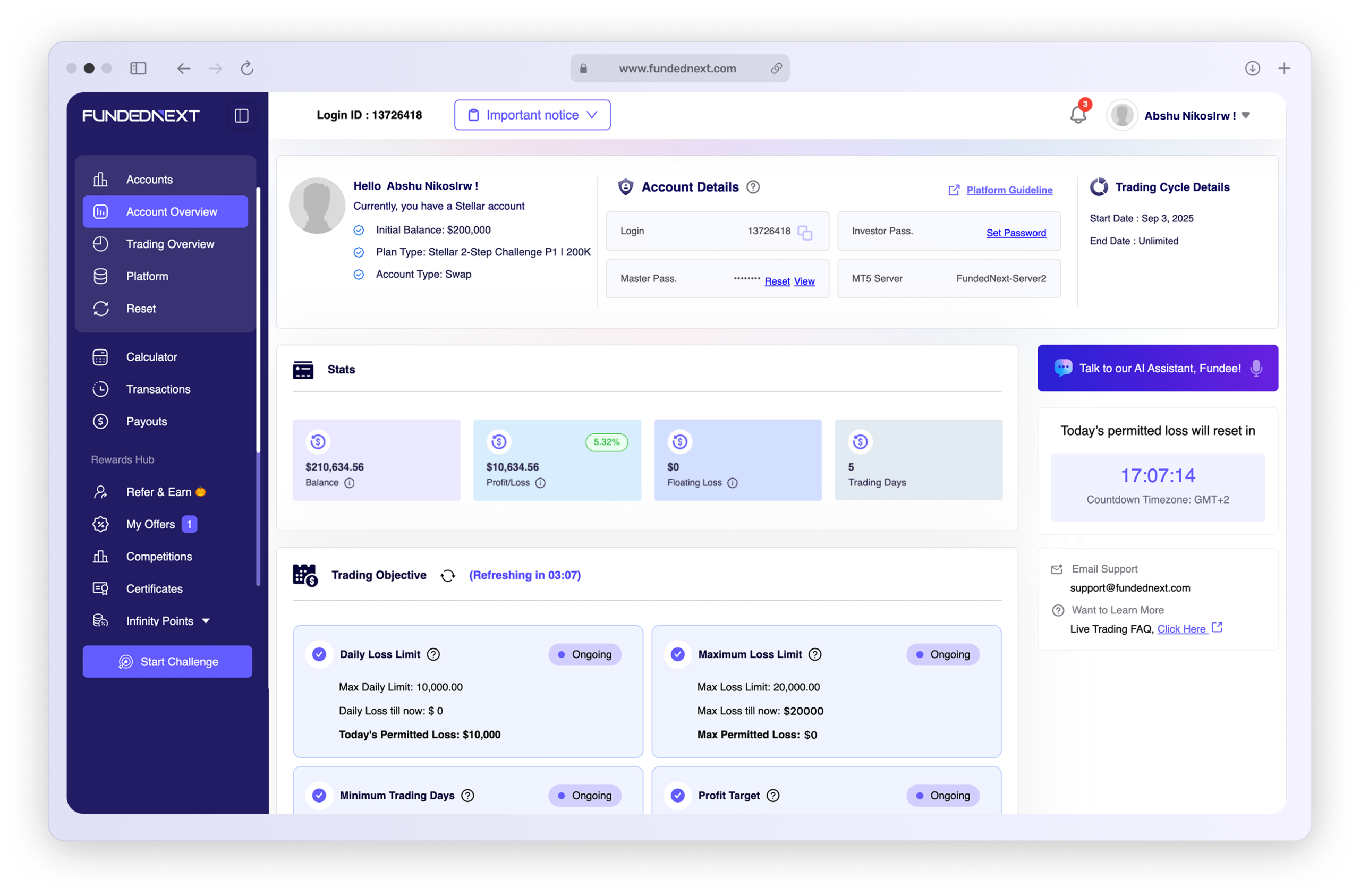Click the Trading Days stat card
The image size is (1360, 896).
point(919,460)
